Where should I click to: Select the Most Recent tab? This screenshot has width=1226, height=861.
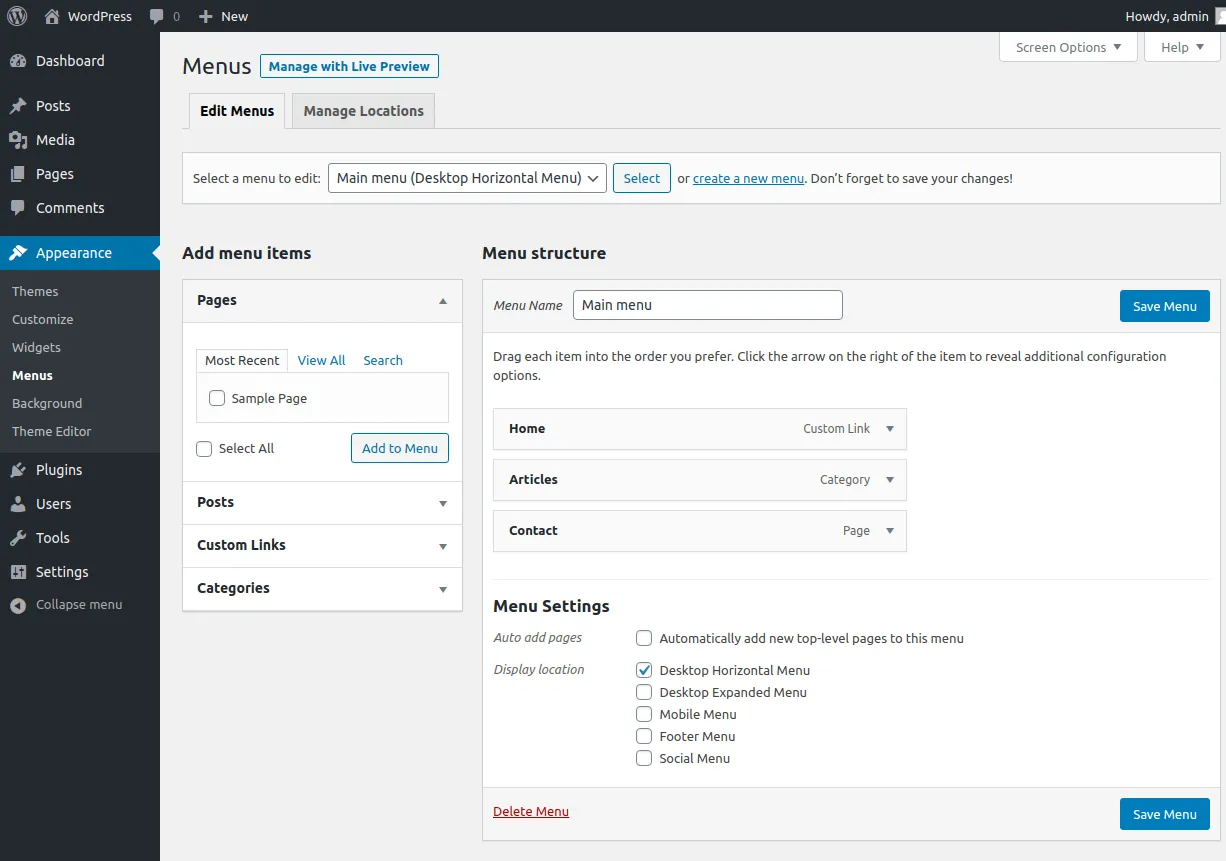(x=242, y=360)
